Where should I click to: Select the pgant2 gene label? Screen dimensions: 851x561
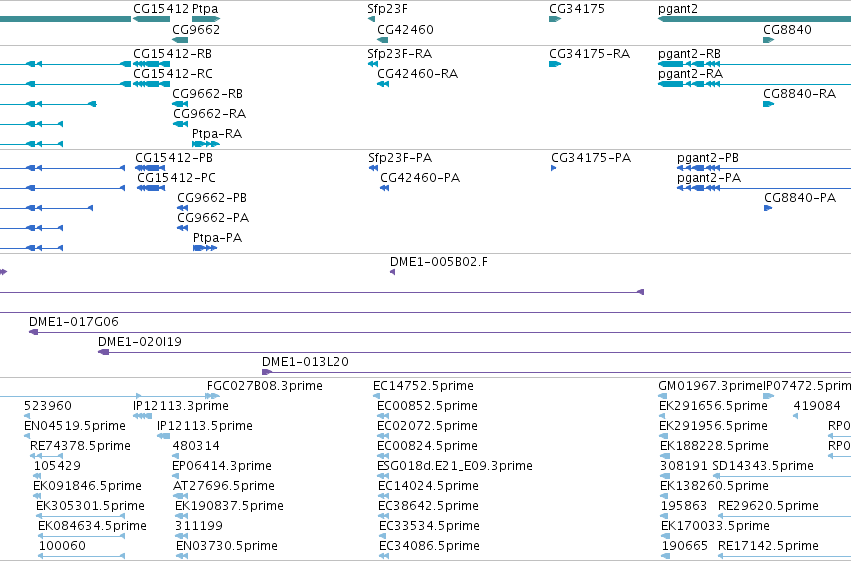(x=678, y=9)
